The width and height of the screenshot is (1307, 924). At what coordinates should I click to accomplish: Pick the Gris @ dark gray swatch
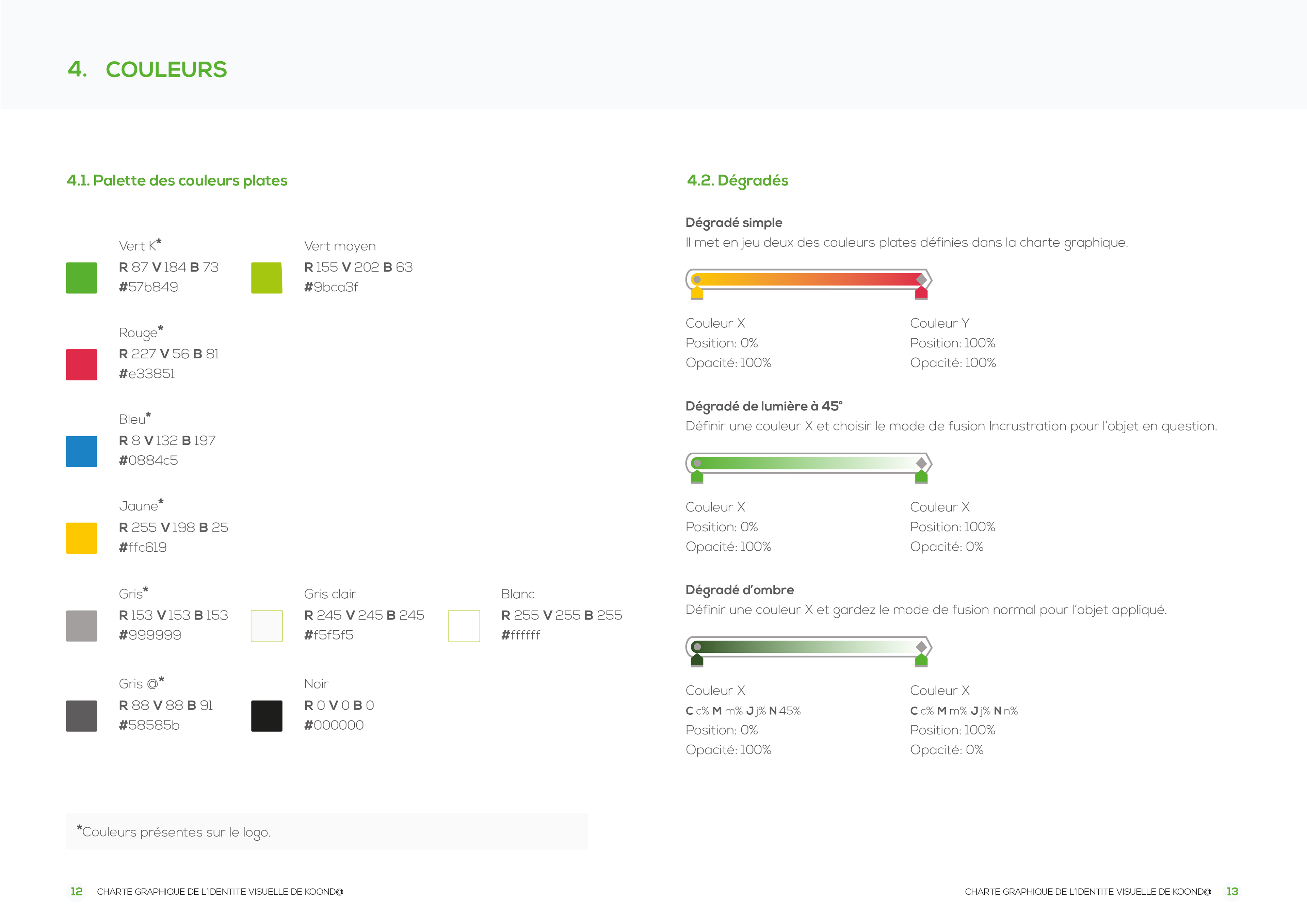[x=81, y=716]
